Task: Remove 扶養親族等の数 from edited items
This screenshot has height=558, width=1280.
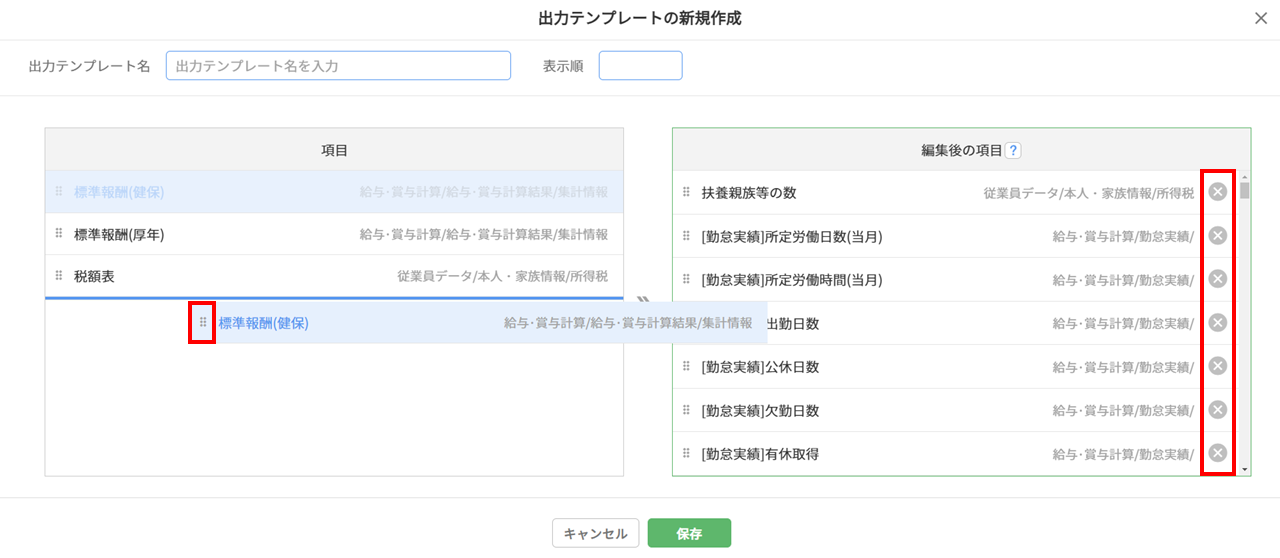Action: point(1217,192)
